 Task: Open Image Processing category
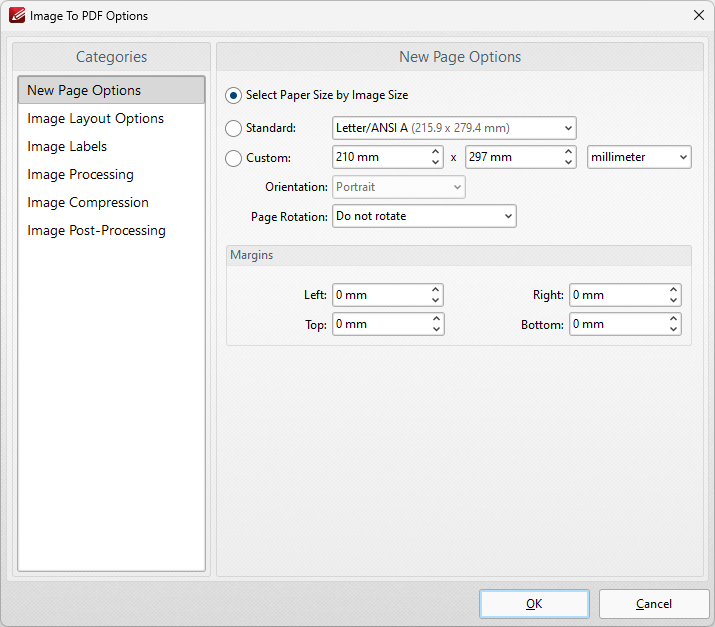111,175
